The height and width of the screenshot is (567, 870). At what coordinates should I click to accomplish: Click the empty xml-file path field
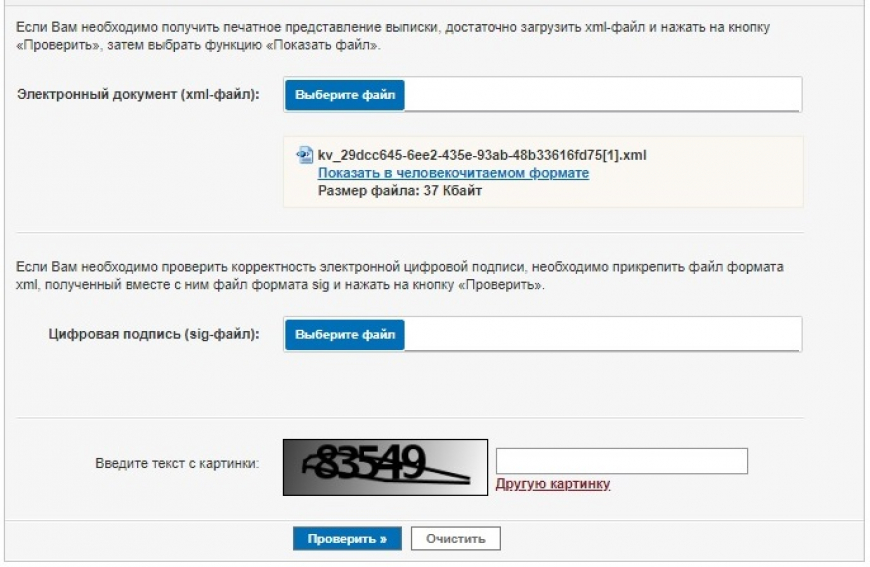point(602,95)
